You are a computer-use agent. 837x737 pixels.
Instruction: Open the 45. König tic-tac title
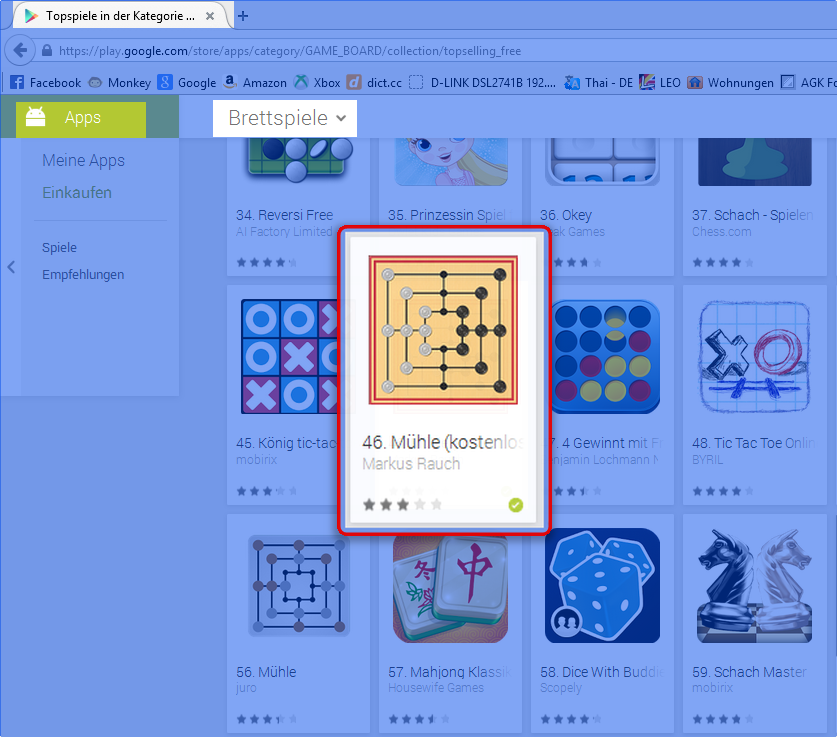click(286, 443)
